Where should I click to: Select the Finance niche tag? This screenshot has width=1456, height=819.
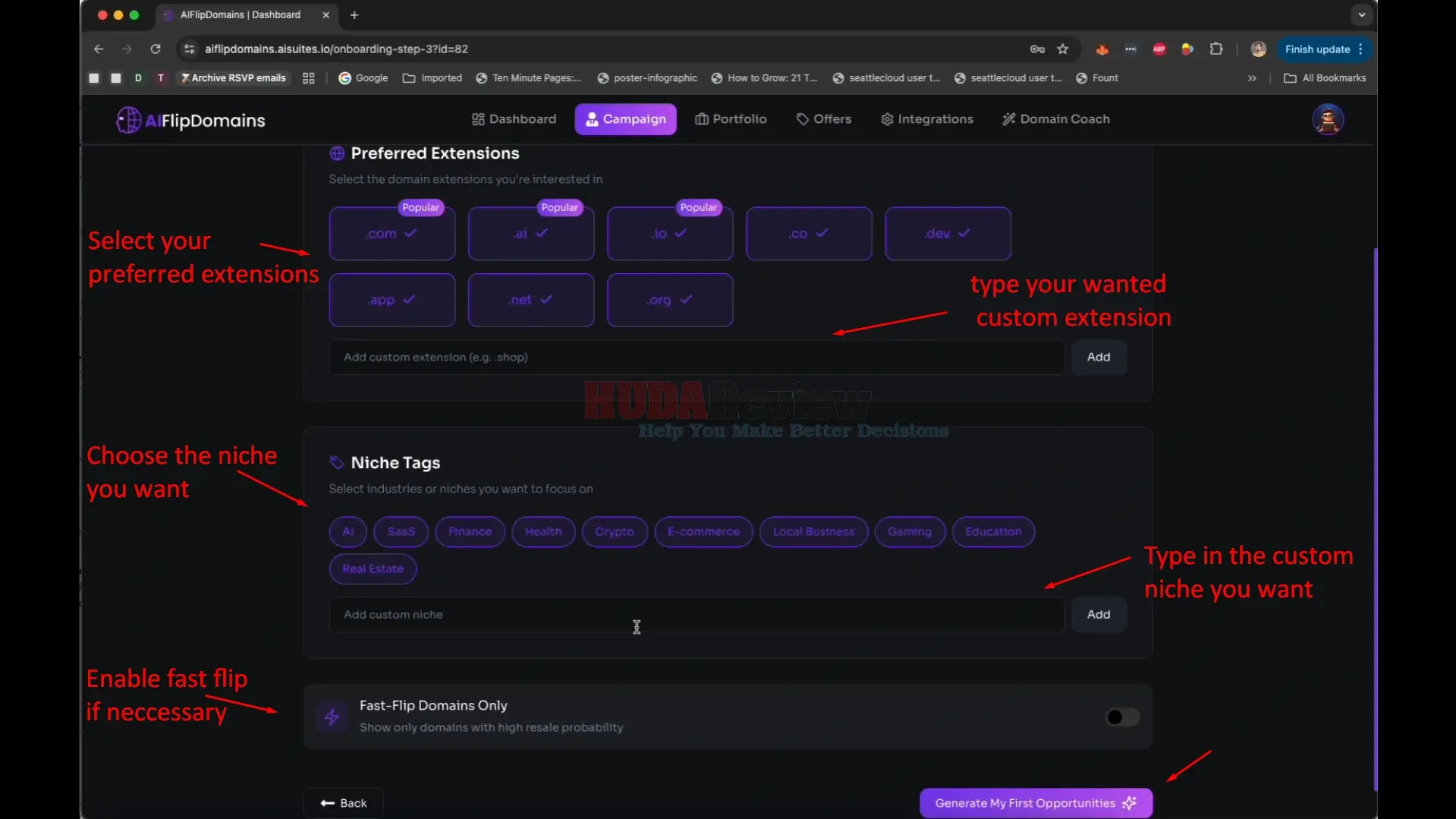(470, 531)
